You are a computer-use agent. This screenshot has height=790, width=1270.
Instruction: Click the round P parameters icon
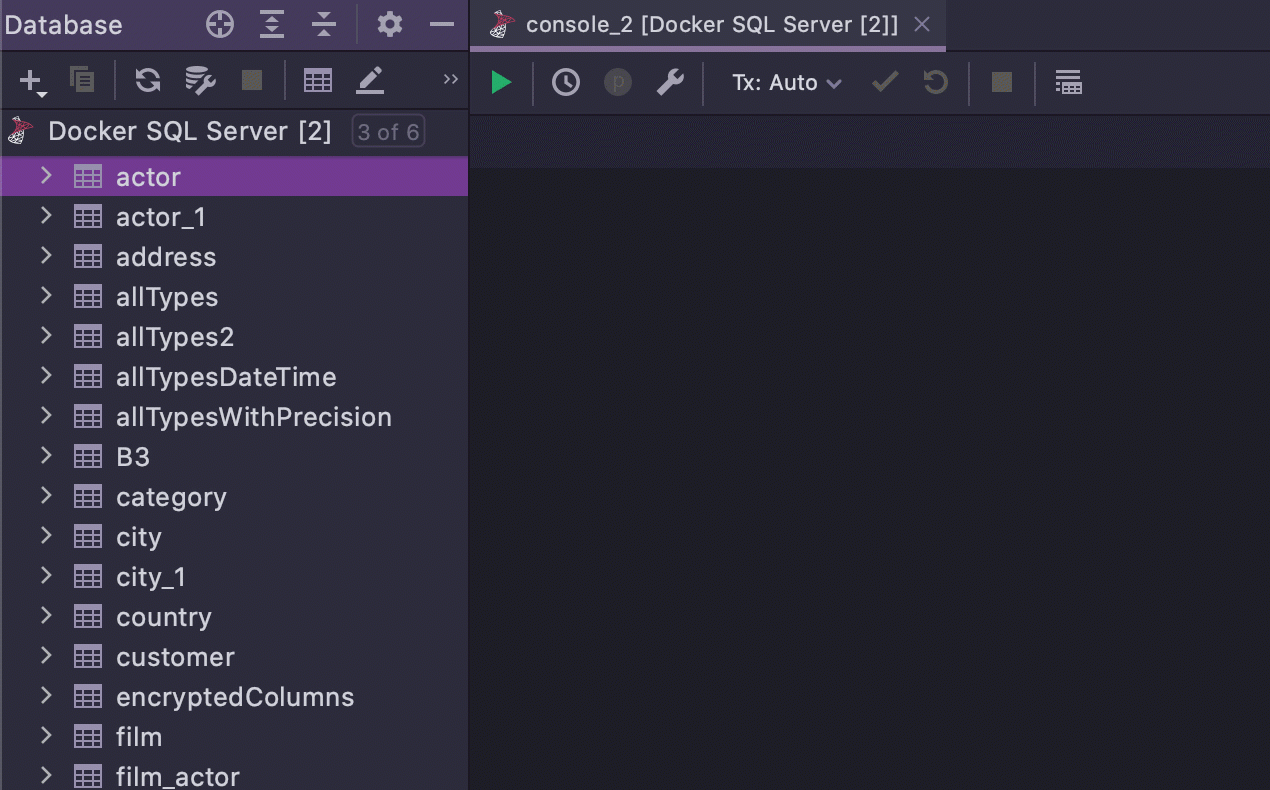point(618,83)
